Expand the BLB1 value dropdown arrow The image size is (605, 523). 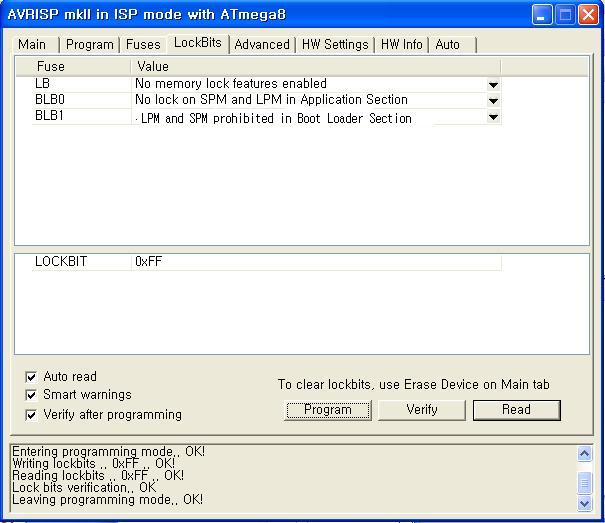click(493, 117)
